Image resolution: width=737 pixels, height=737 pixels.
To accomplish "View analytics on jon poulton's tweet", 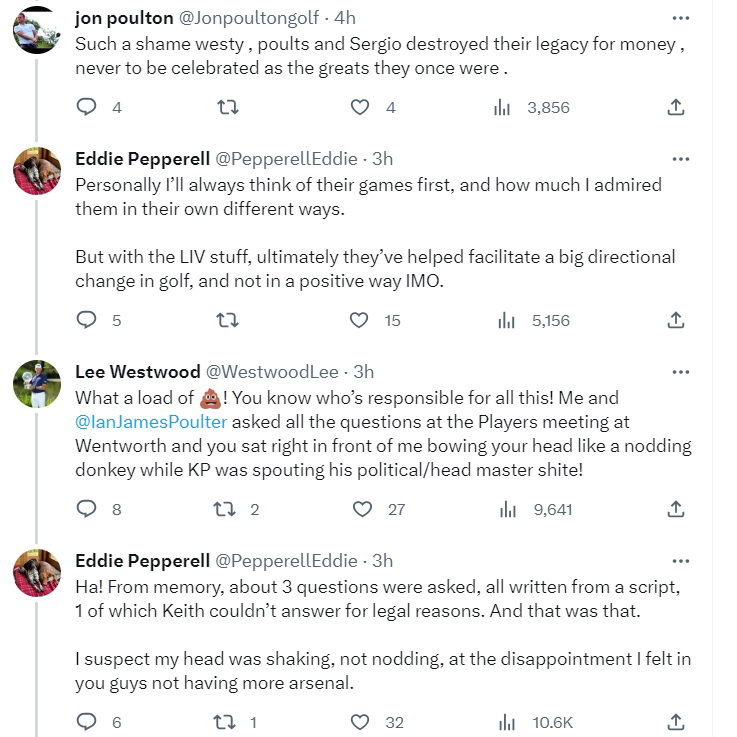I will coord(502,107).
